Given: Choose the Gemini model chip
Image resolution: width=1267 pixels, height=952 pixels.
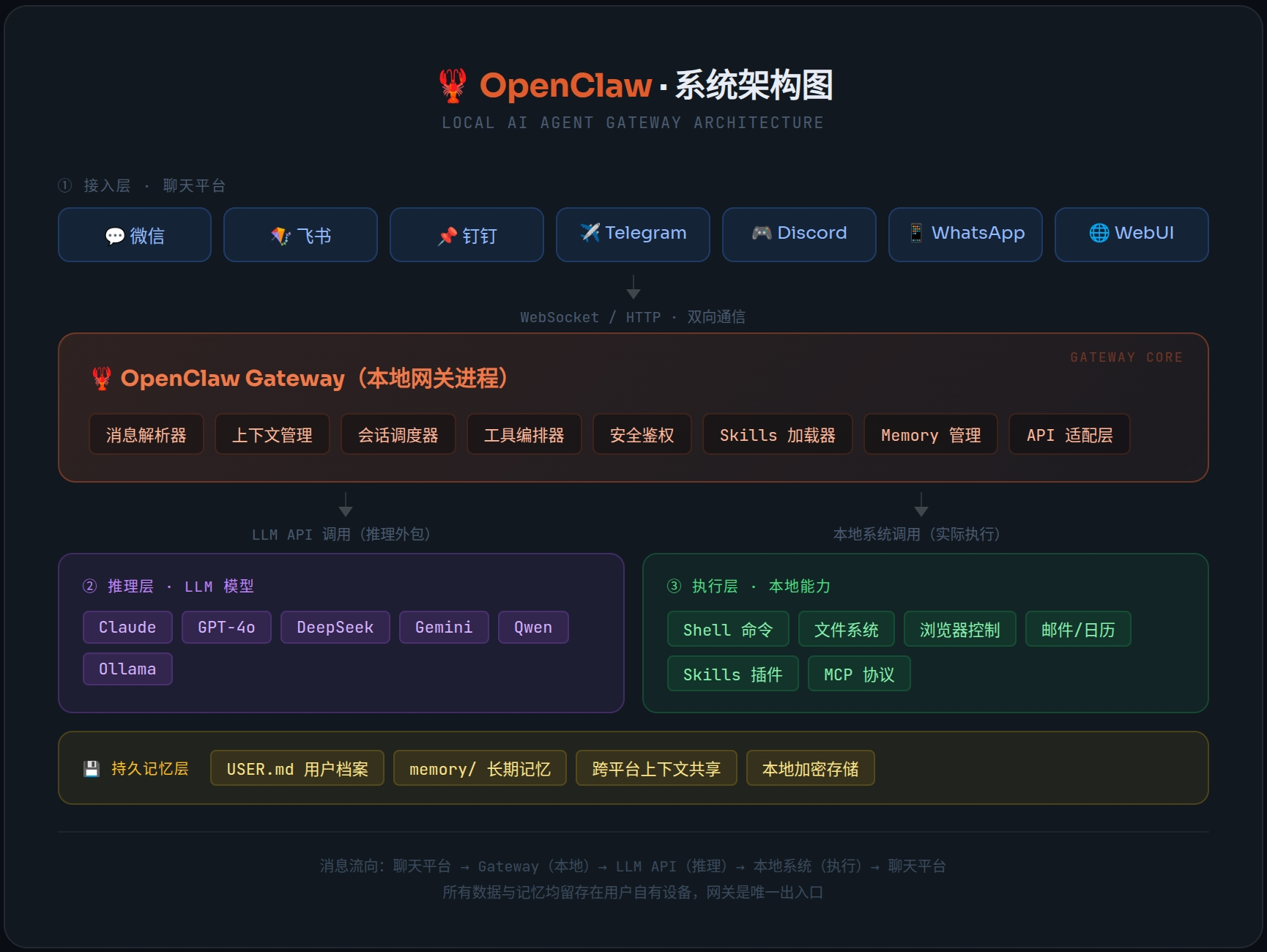Looking at the screenshot, I should tap(444, 627).
